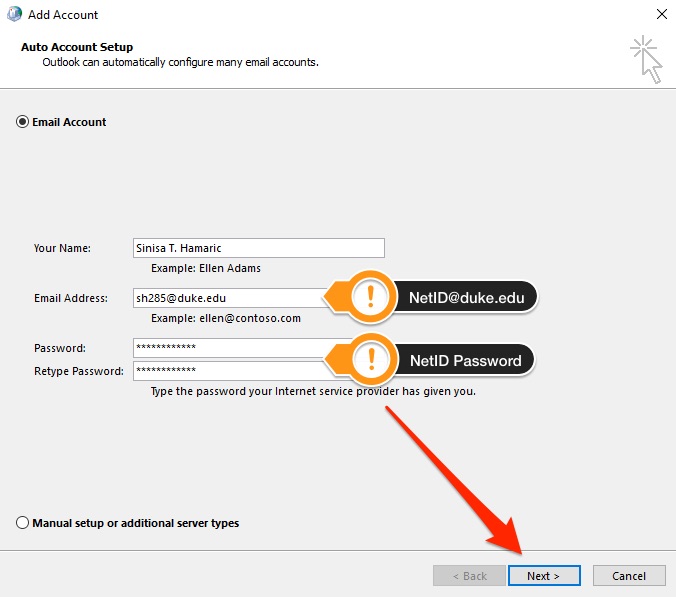This screenshot has height=597, width=676.
Task: Close the Add Account window
Action: click(x=662, y=14)
